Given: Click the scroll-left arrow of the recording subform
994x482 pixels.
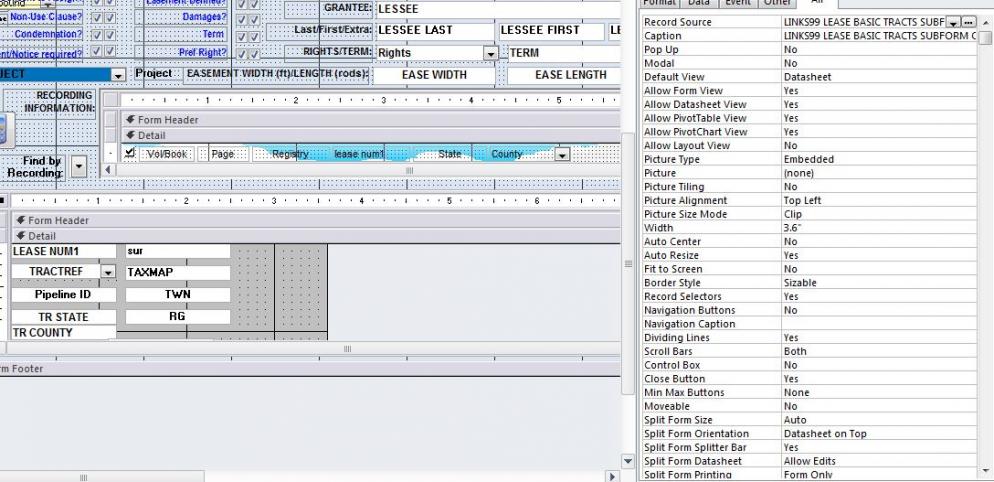Looking at the screenshot, I should [x=108, y=169].
